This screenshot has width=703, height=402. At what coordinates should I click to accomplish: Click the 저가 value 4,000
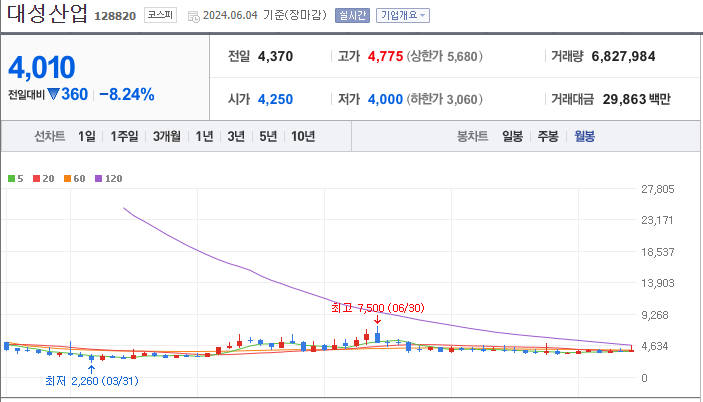click(385, 99)
